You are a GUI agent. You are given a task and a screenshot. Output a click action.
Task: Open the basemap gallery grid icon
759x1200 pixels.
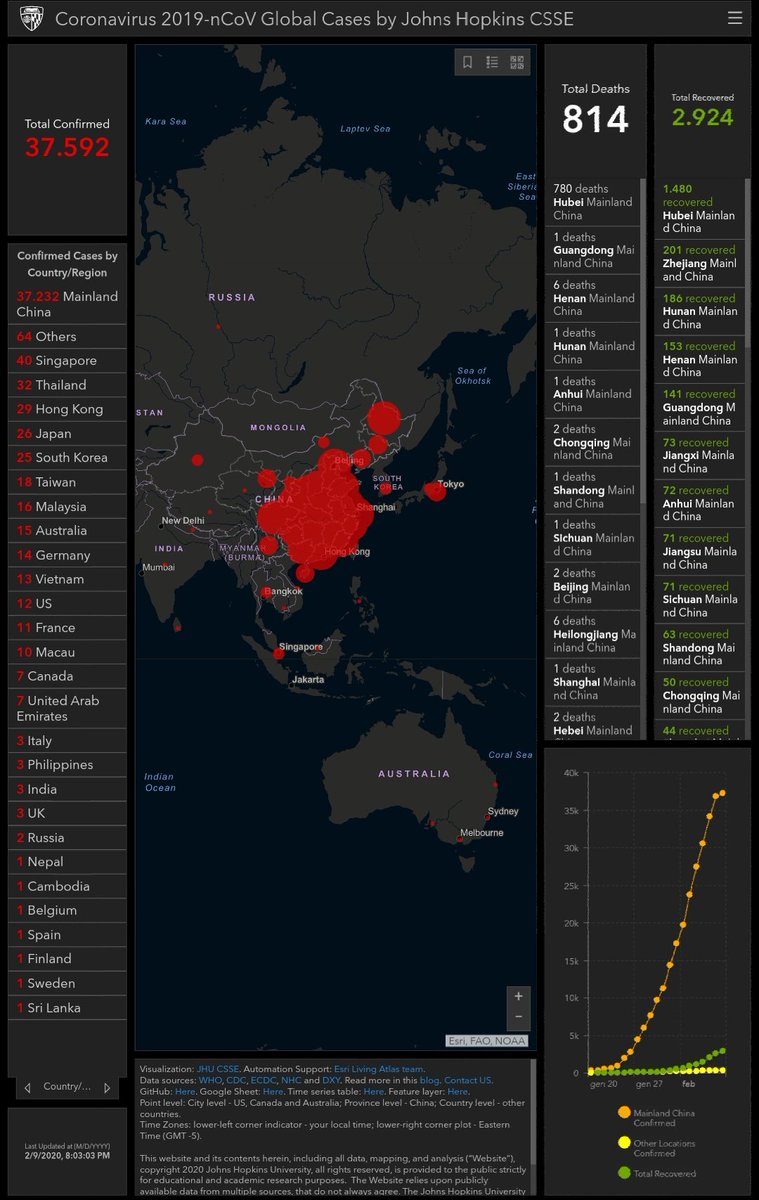coord(517,62)
